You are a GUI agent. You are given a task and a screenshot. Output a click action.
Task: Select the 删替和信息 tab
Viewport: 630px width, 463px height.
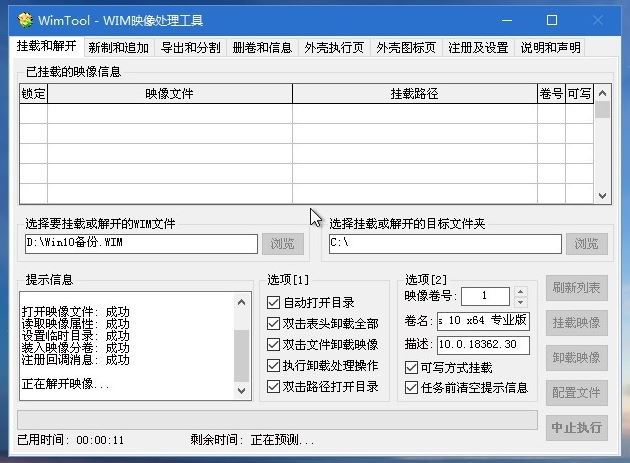262,48
